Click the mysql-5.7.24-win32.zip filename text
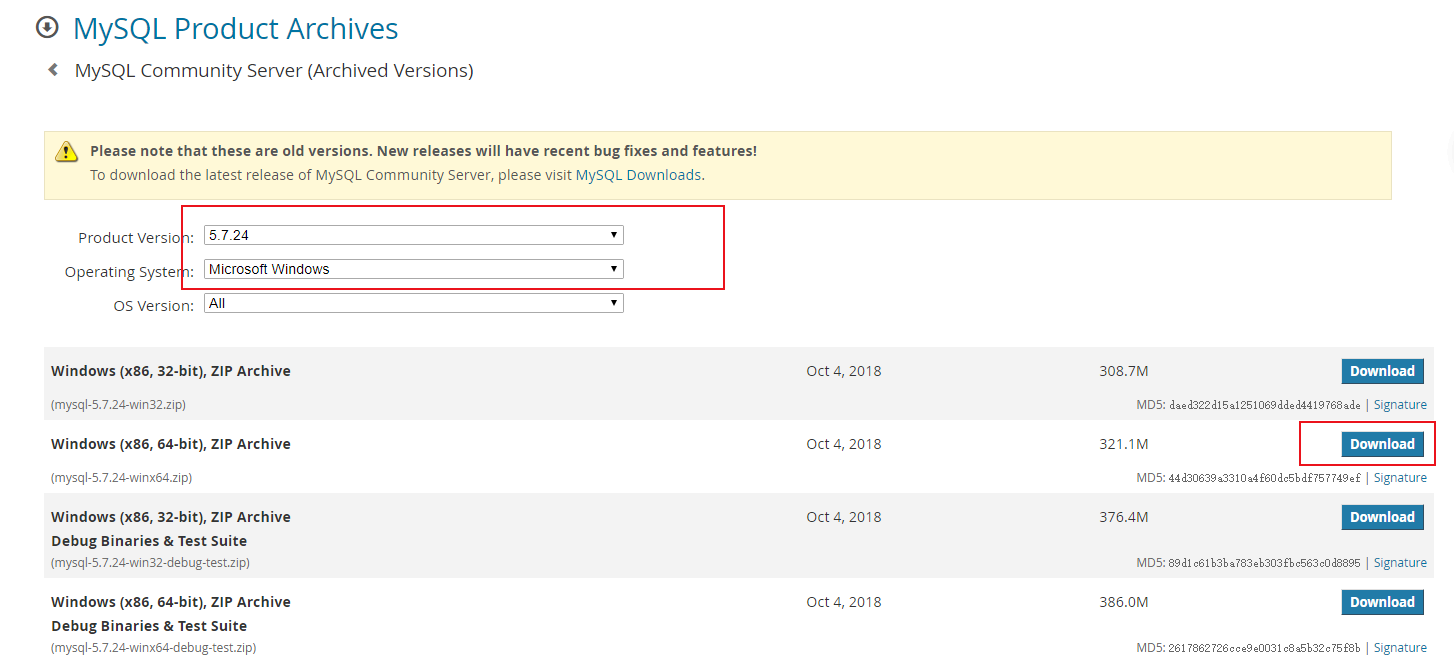Viewport: 1454px width, 662px height. pos(118,405)
